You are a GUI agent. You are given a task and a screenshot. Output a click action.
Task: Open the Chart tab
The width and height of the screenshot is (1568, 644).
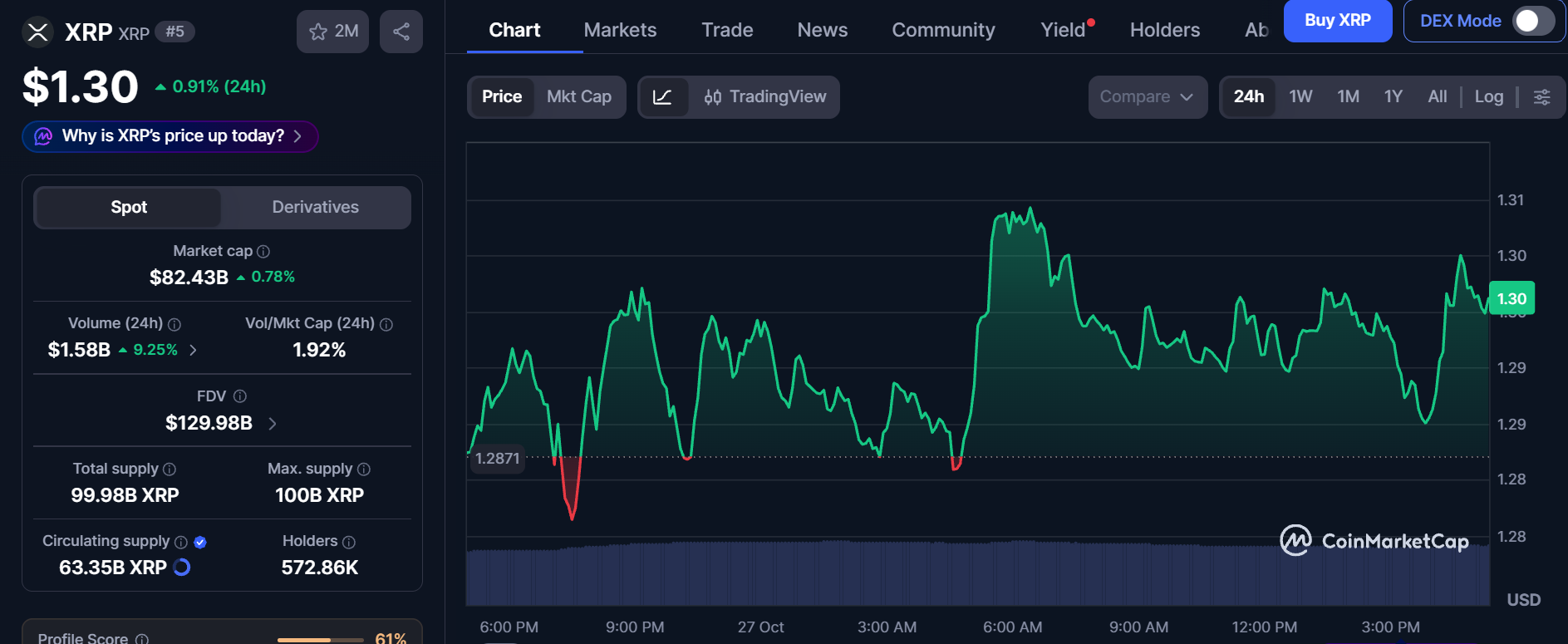click(514, 30)
